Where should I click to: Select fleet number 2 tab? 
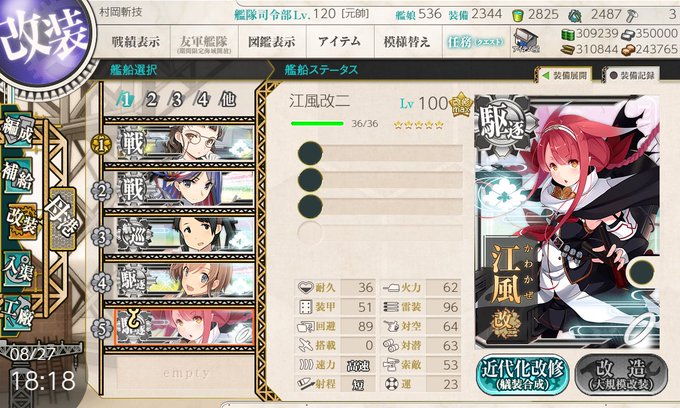(x=151, y=100)
